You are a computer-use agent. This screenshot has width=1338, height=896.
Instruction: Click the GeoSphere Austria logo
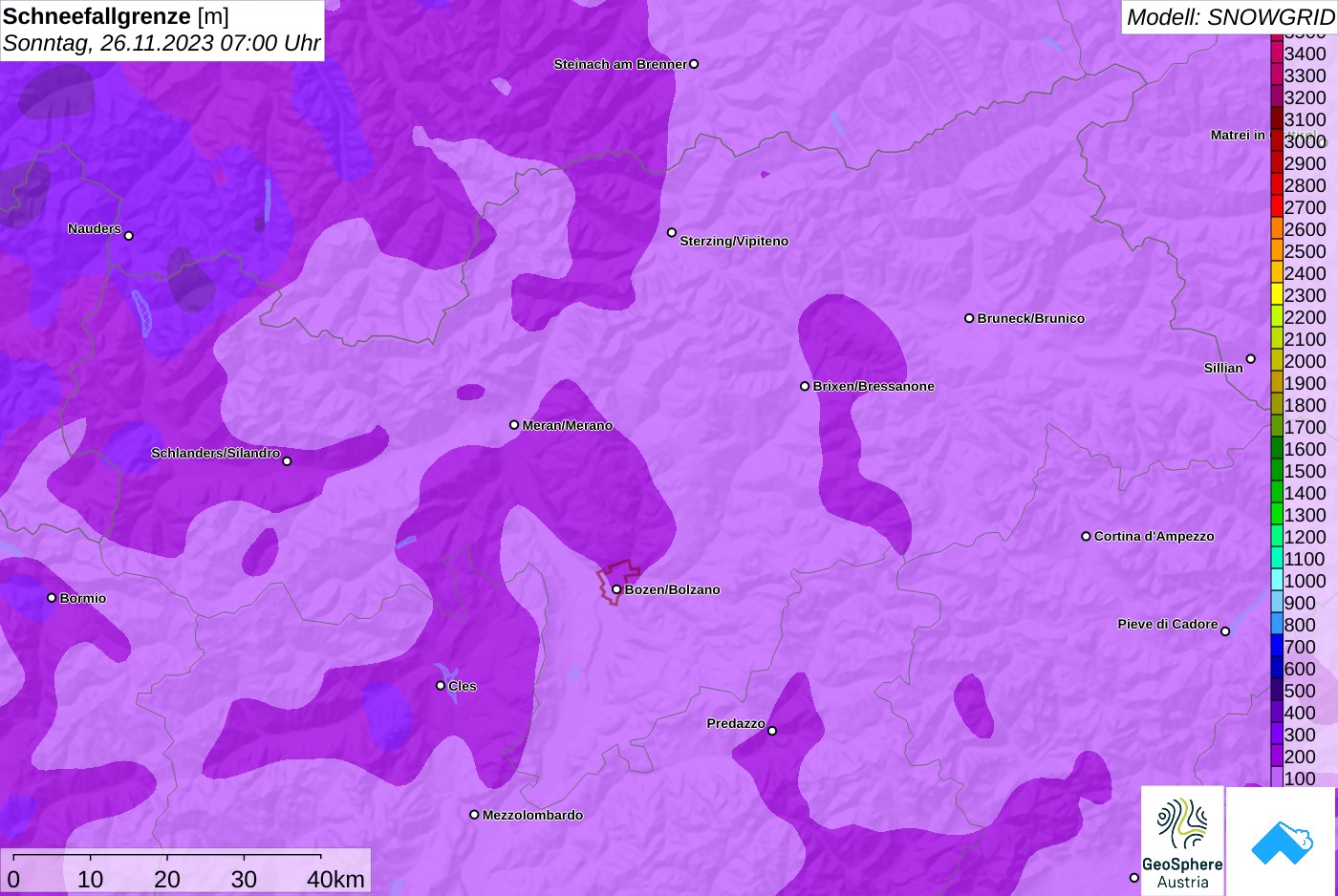pyautogui.click(x=1182, y=841)
